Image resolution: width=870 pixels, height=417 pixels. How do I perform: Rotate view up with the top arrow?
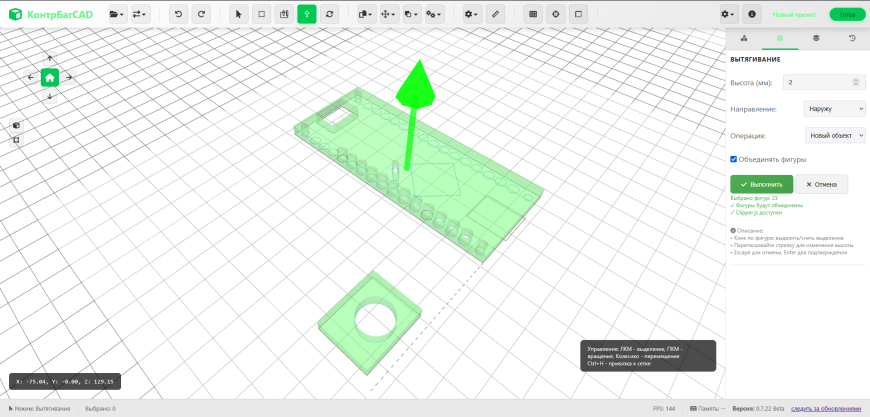[x=50, y=58]
